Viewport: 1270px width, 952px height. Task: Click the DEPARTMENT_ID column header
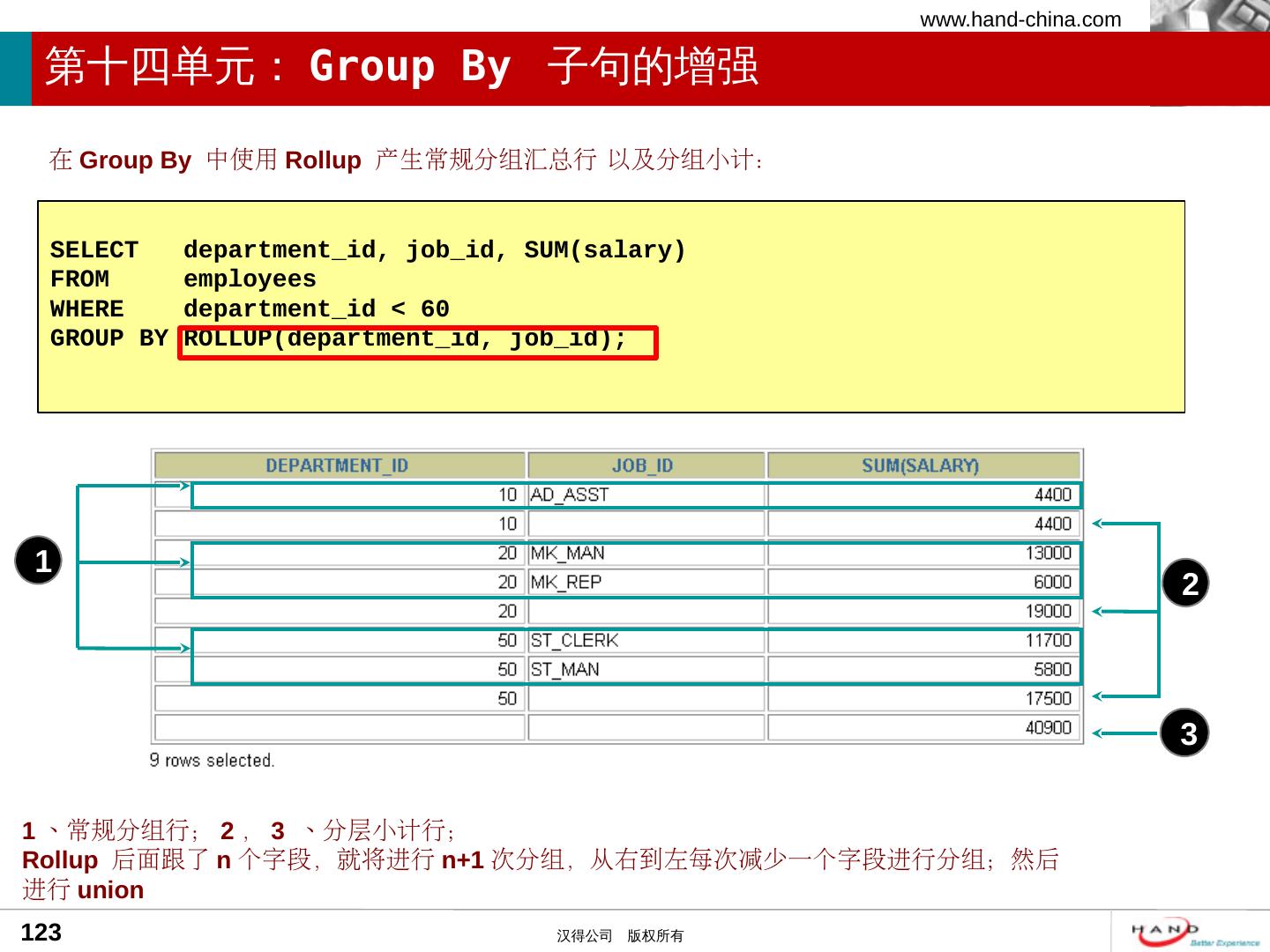[x=338, y=465]
